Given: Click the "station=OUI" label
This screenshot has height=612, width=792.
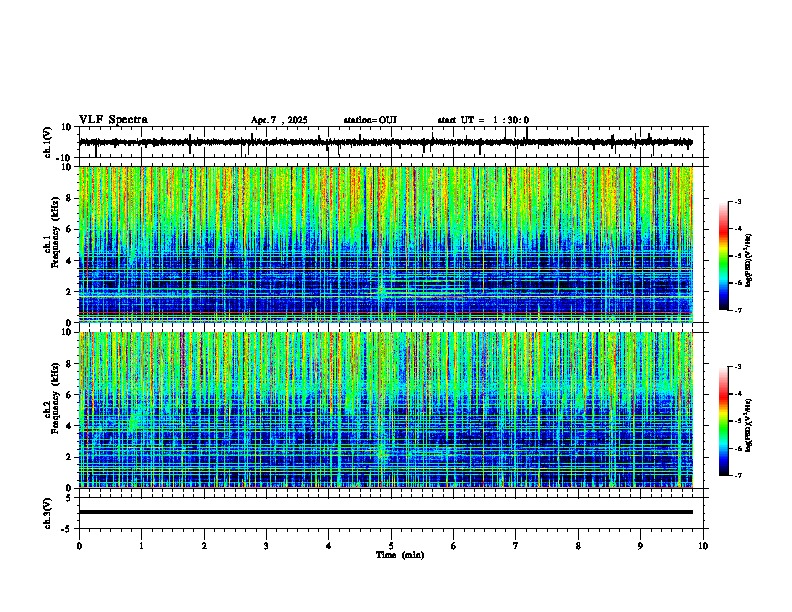Looking at the screenshot, I should (x=370, y=120).
